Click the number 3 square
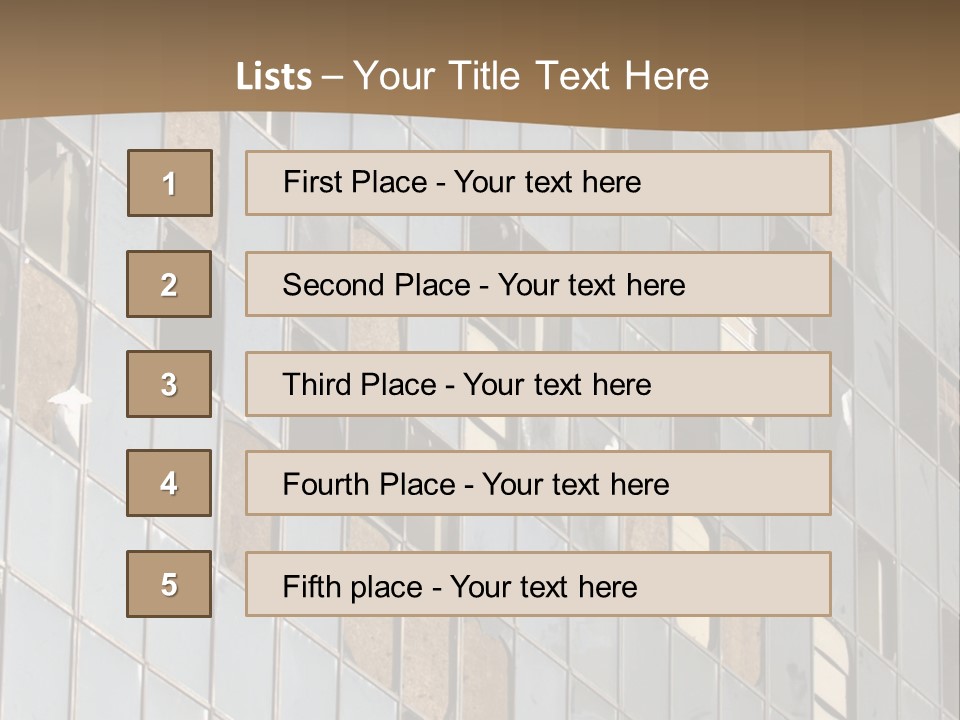960x720 pixels. [169, 384]
